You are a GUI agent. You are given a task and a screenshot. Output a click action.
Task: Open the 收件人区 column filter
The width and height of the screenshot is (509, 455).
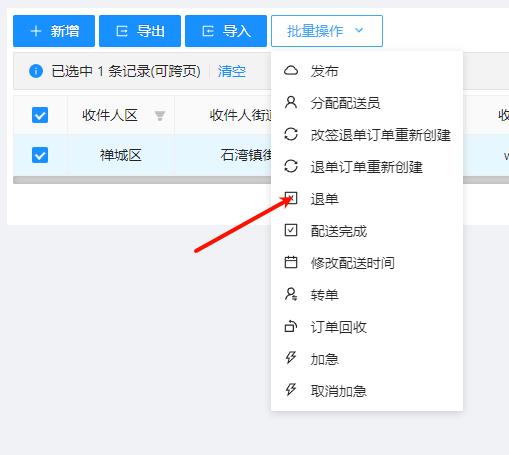[160, 116]
